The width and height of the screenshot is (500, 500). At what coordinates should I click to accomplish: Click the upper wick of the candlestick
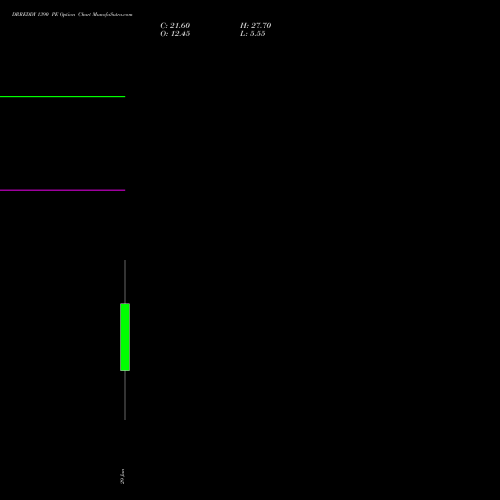click(x=125, y=282)
